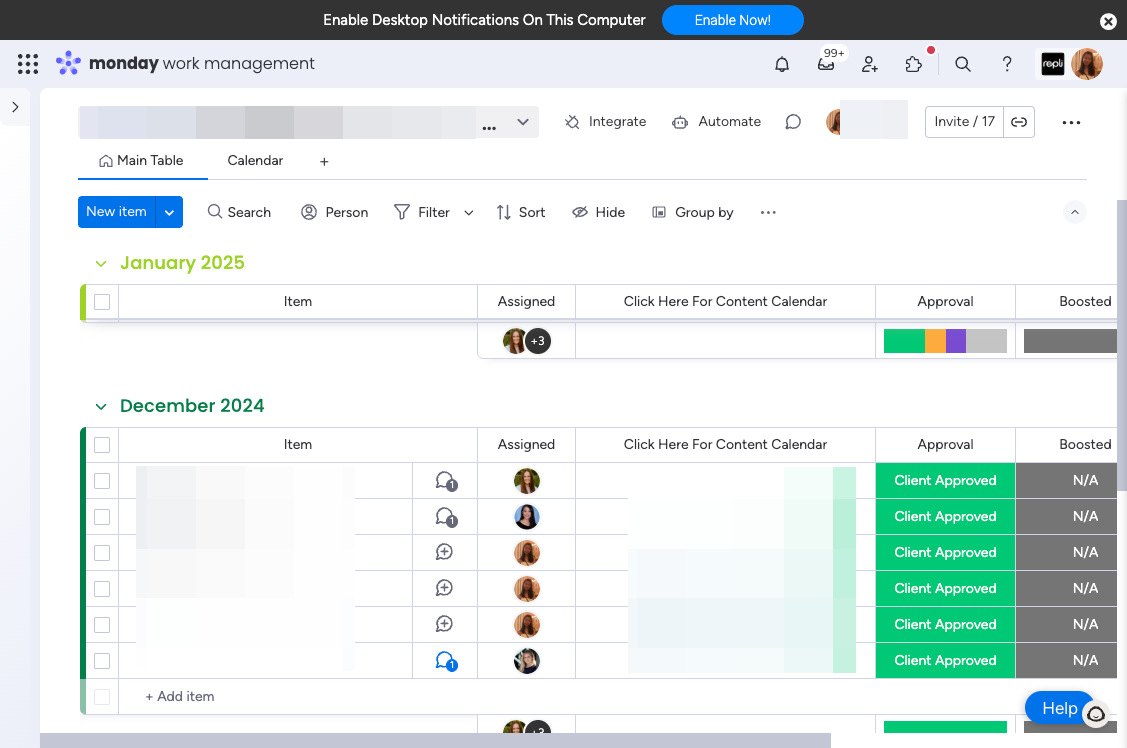Check the sixth December 2024 item row

[x=102, y=660]
